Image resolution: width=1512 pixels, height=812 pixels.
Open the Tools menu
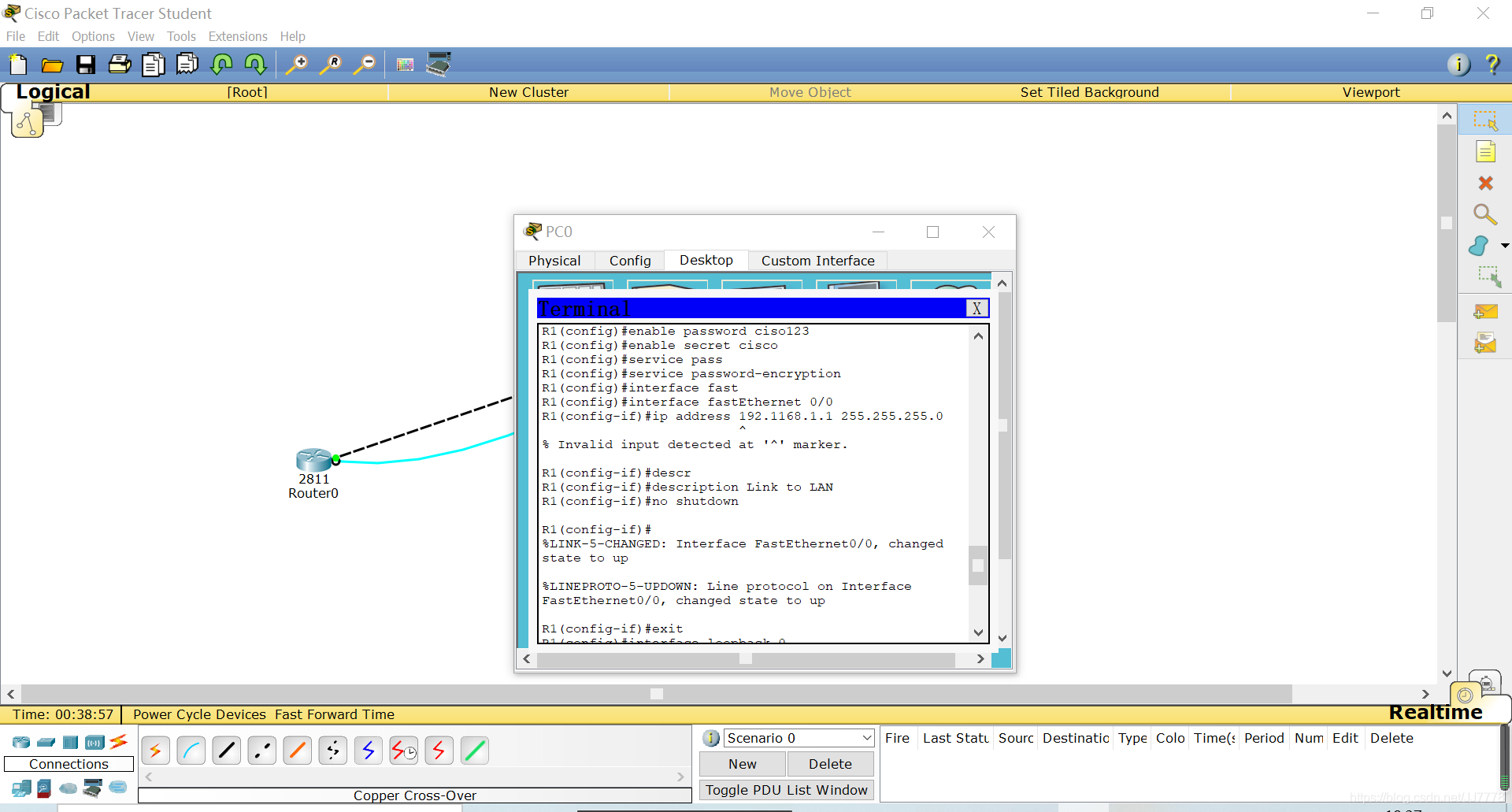point(181,36)
